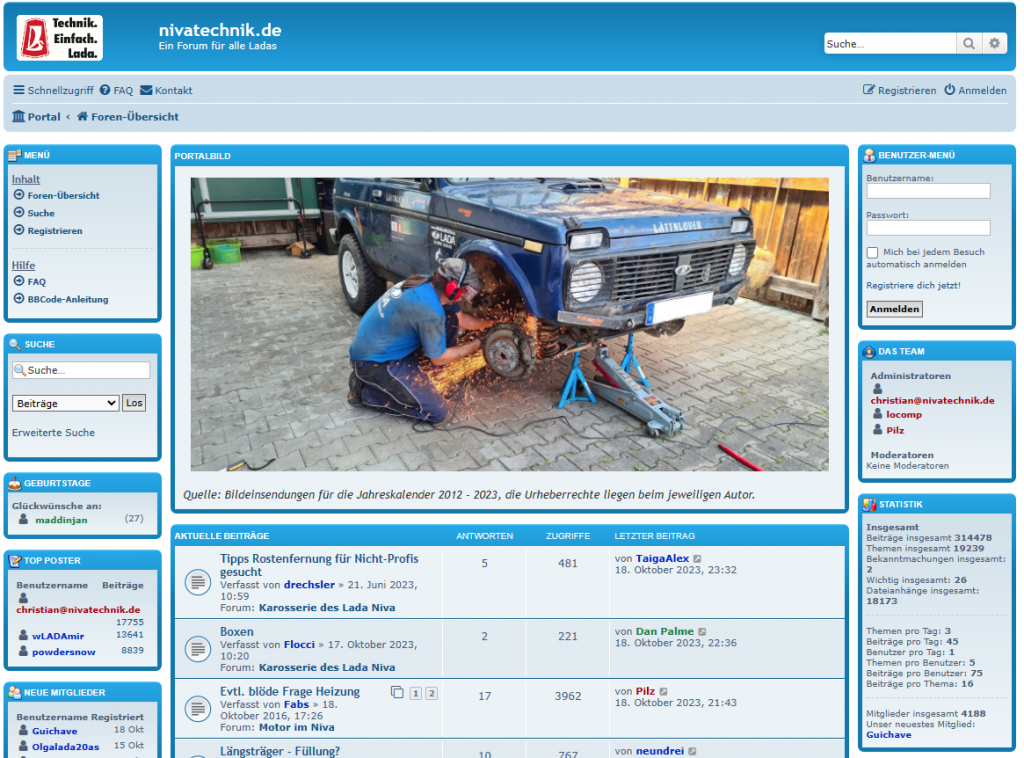Open top poster wLADAmir profile
Image resolution: width=1024 pixels, height=758 pixels.
(x=58, y=635)
